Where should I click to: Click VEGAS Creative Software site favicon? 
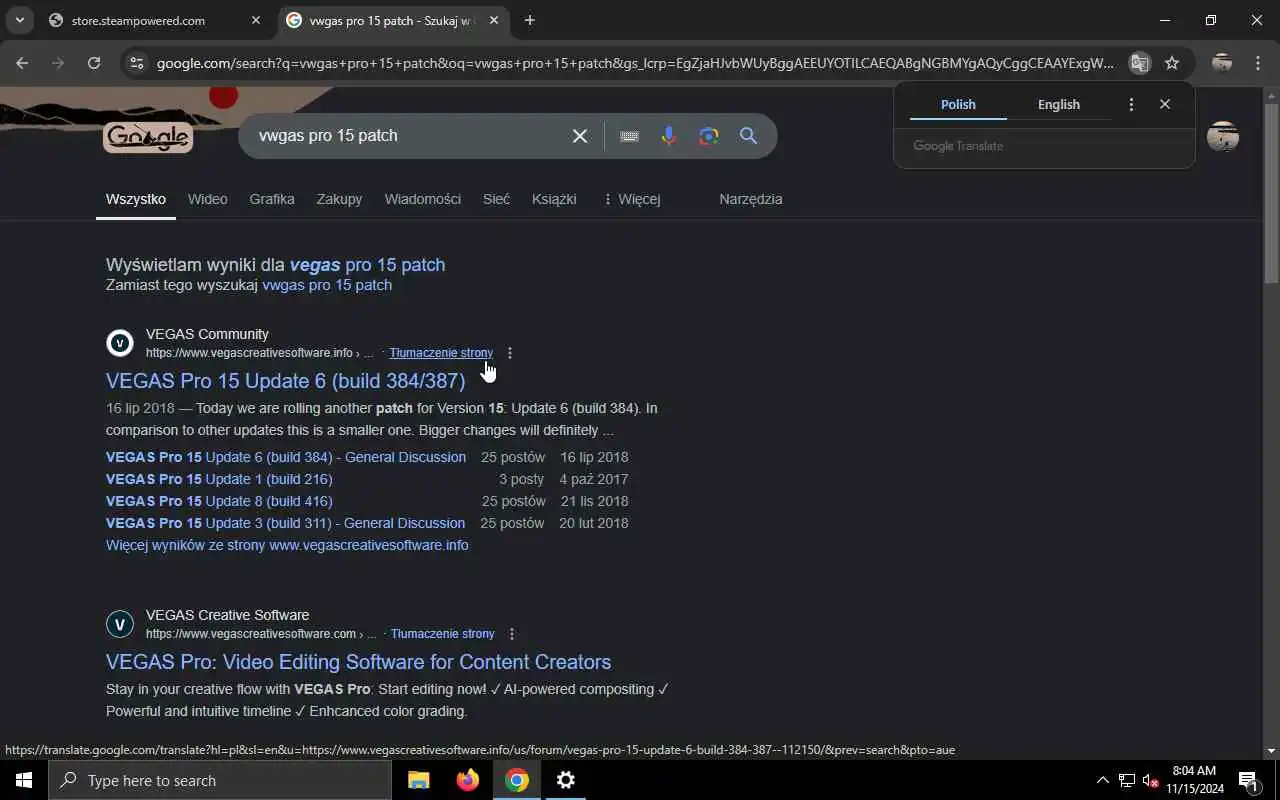tap(120, 625)
